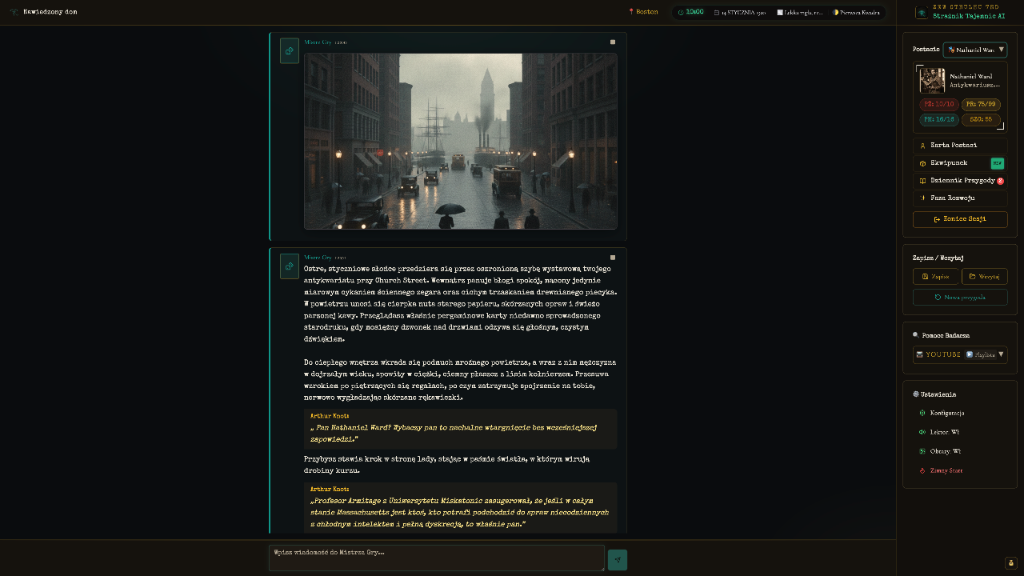
Task: Click the Nawiedzony dom title
Action: click(50, 12)
